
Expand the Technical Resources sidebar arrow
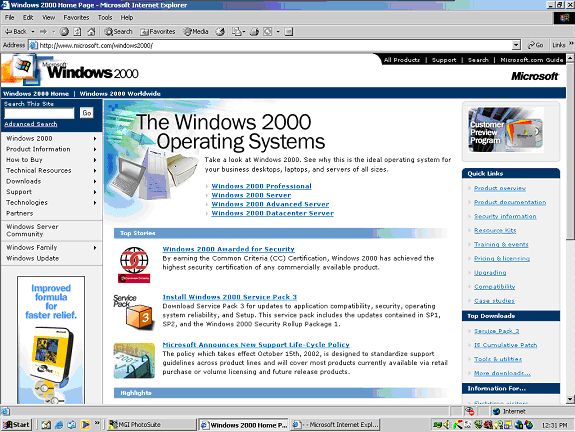pos(95,171)
